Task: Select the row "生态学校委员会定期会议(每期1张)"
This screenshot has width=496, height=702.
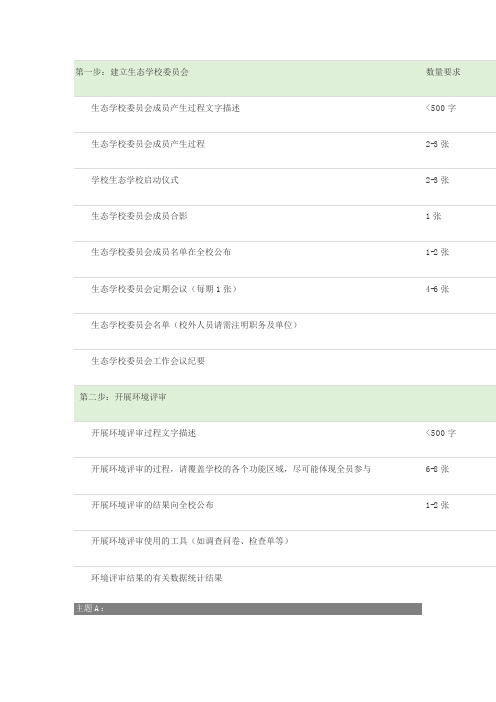Action: [x=164, y=289]
